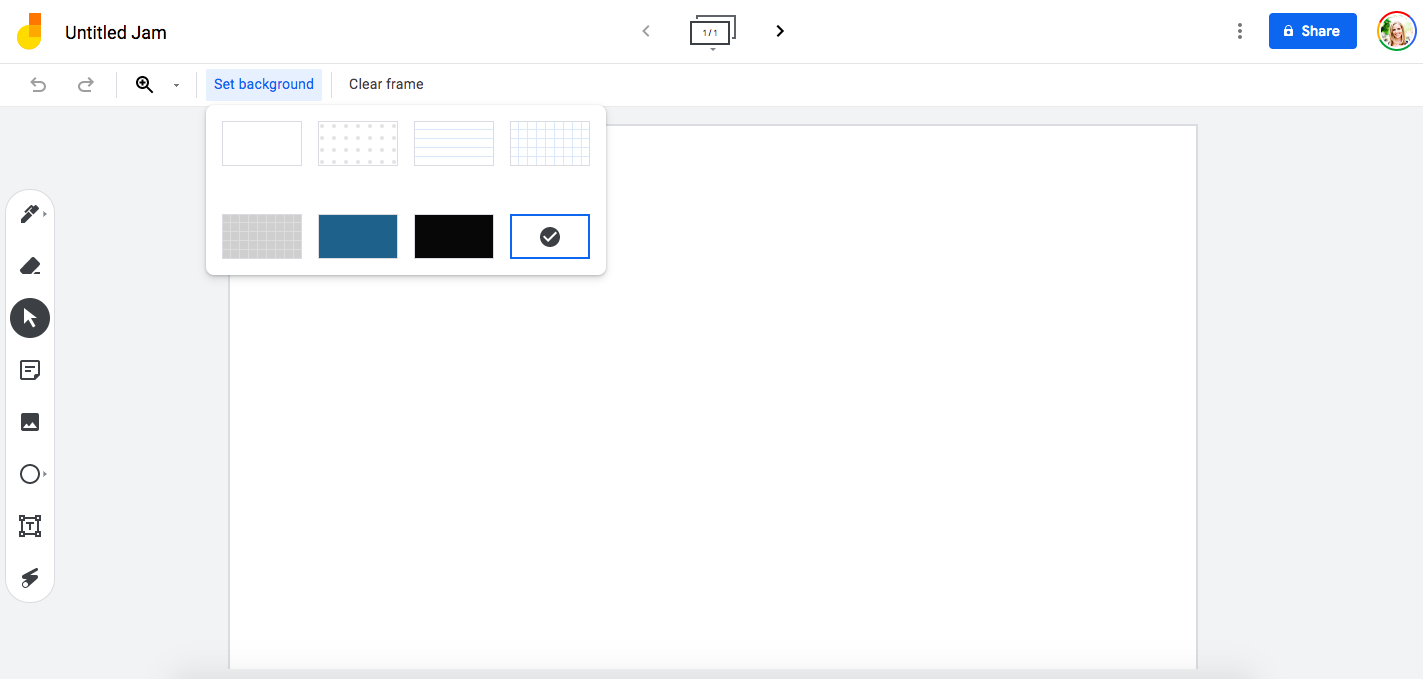
Task: Select the dotted background option
Action: tap(357, 142)
